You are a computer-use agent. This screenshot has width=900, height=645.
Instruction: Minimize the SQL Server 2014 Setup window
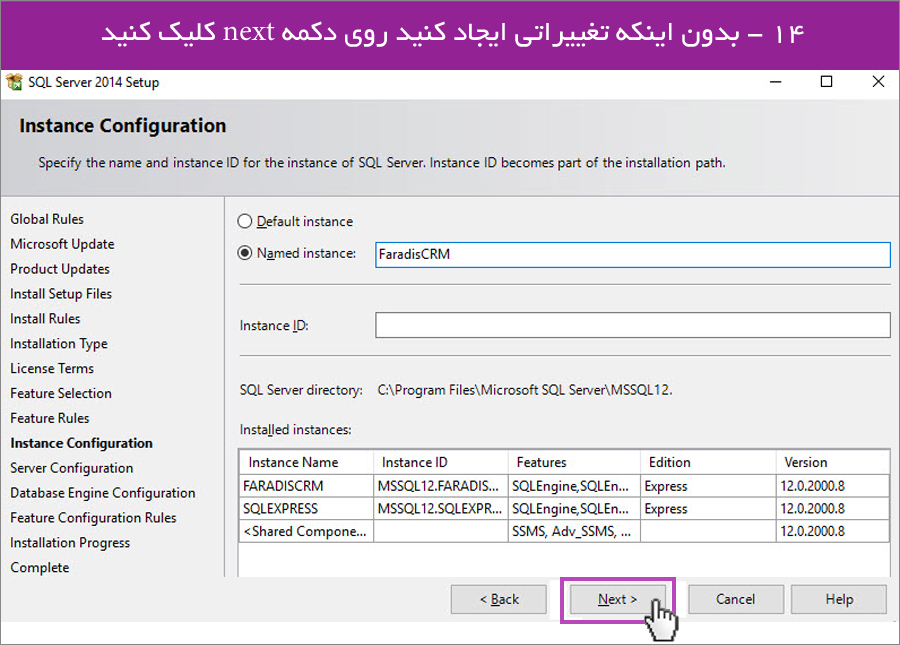pos(775,82)
